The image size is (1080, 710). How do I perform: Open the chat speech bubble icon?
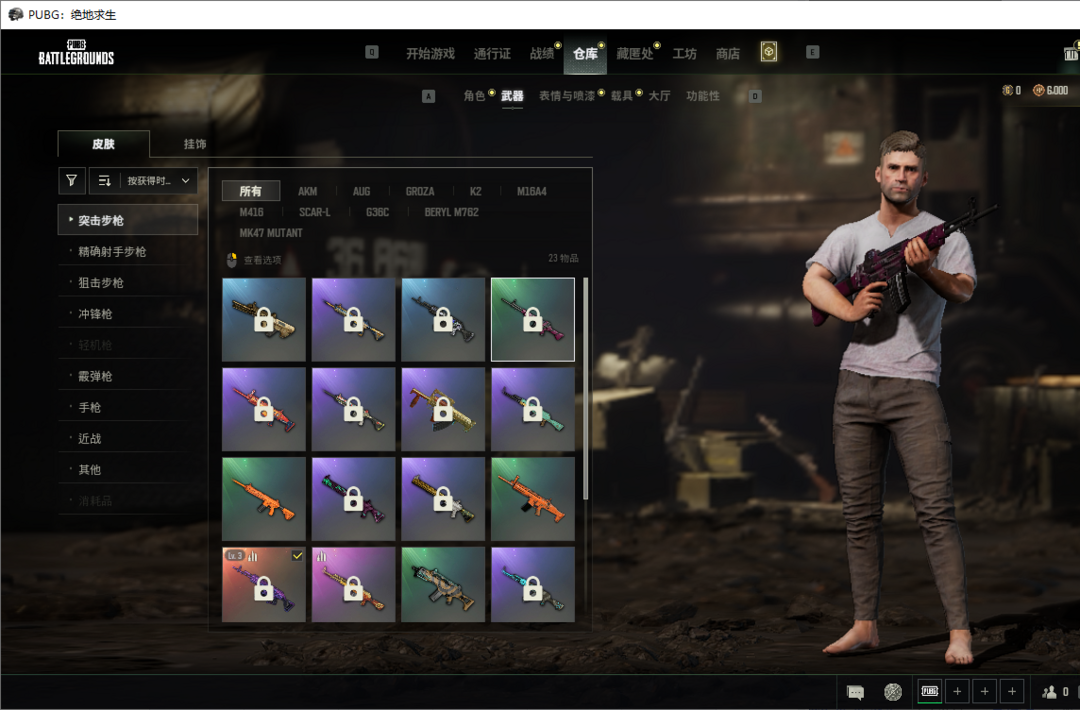855,691
